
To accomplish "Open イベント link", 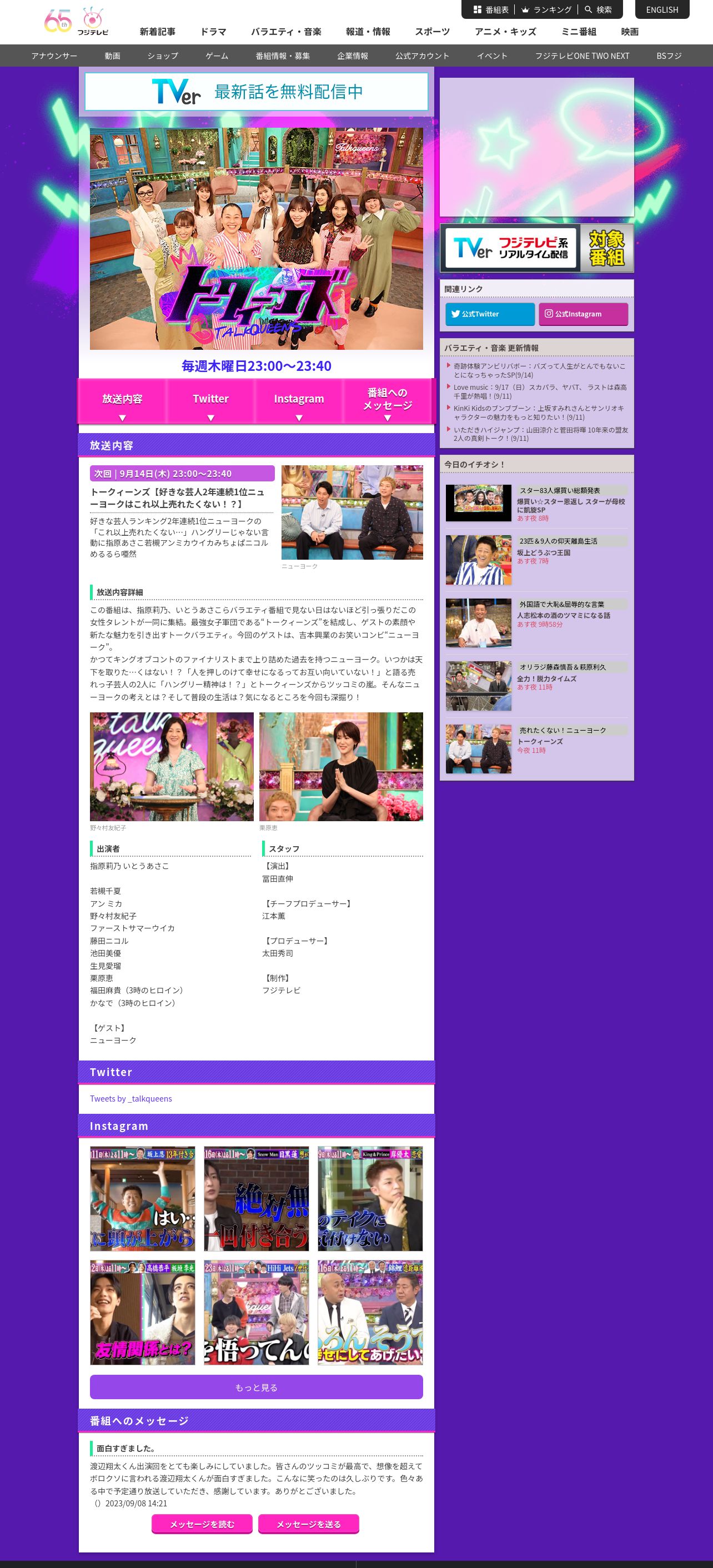I will 492,56.
